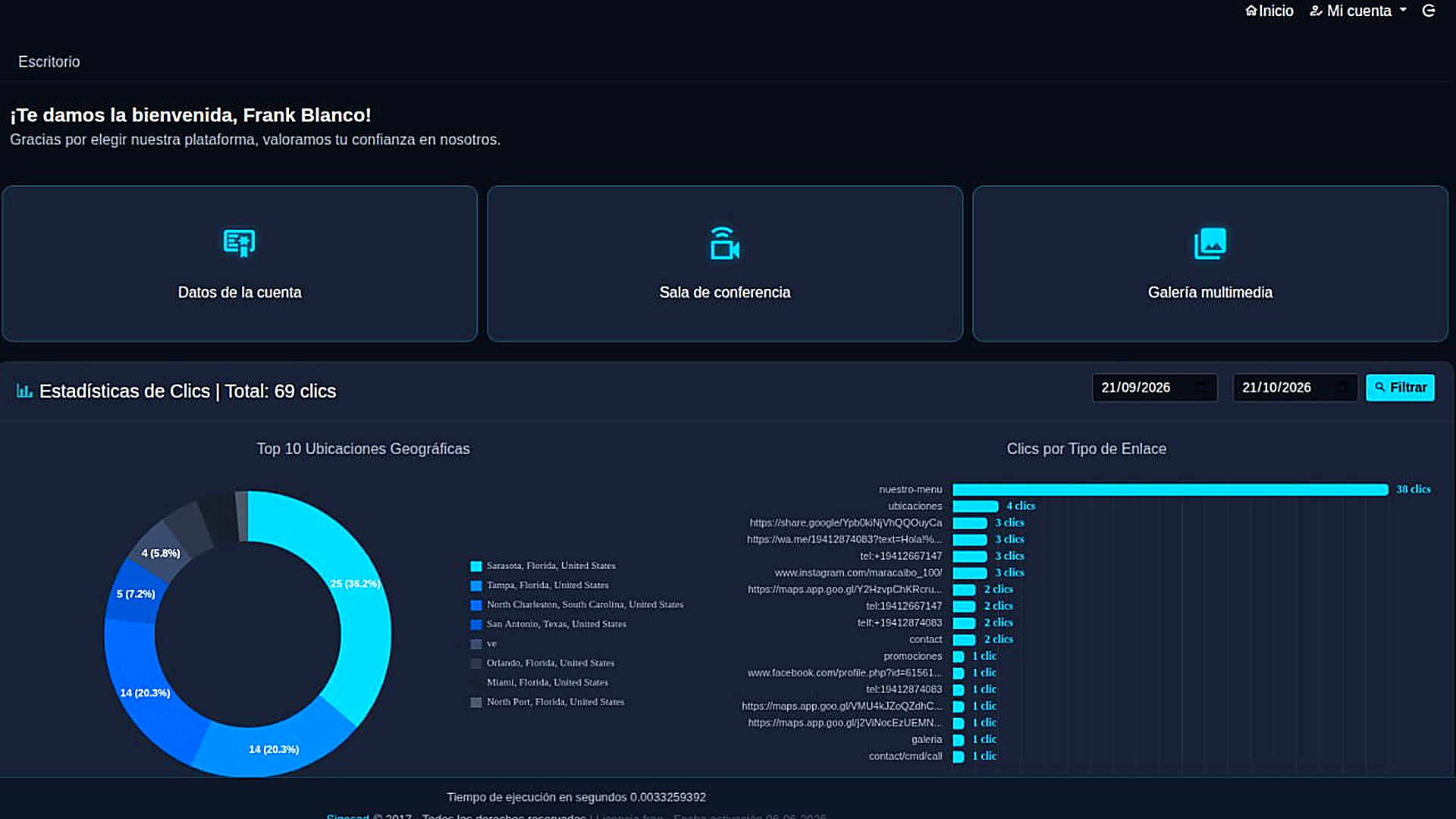Screen dimensions: 1456x819
Task: Toggle Tampa, Florida legend swatch
Action: [476, 586]
